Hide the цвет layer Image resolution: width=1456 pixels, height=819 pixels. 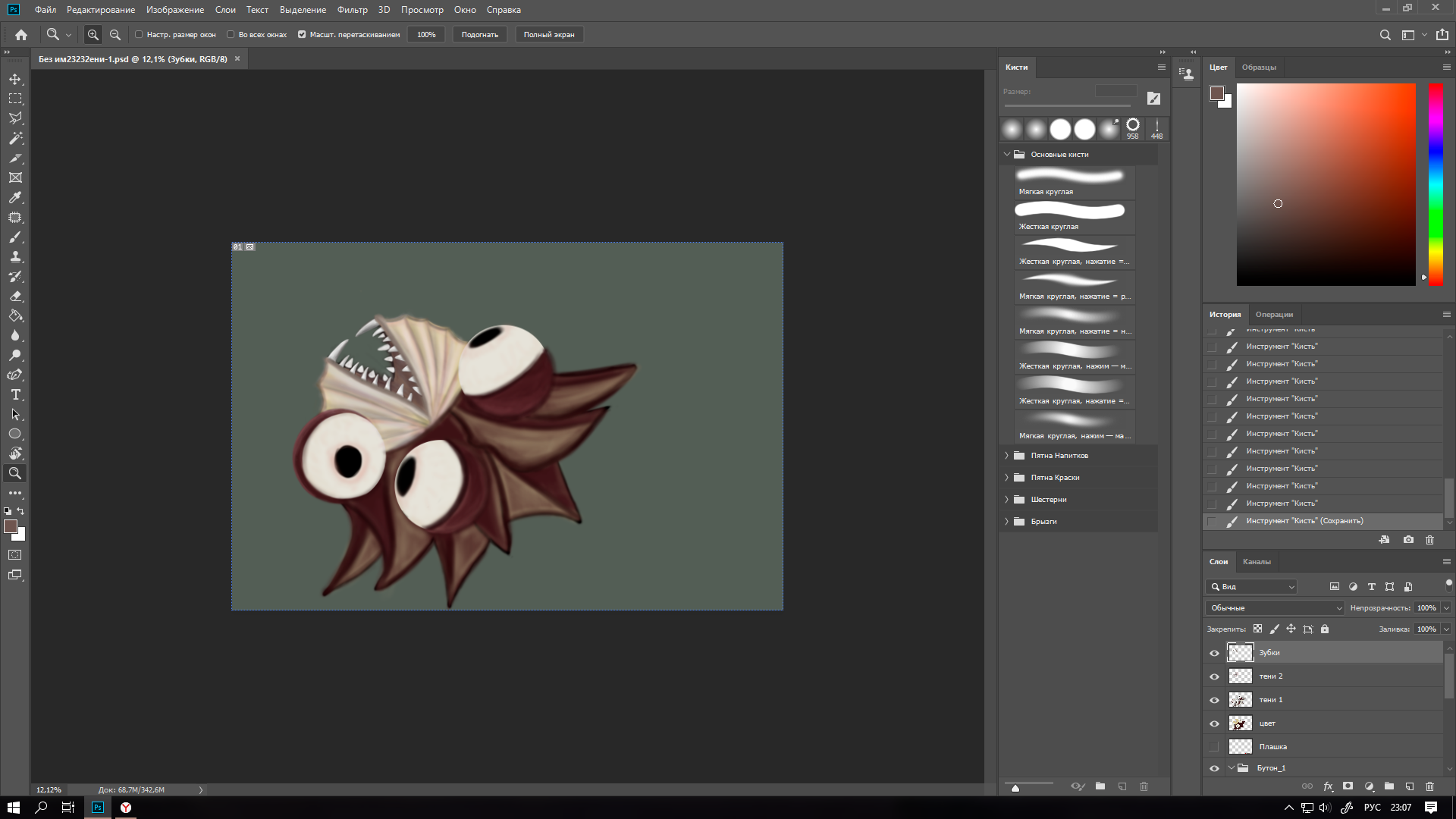pos(1214,723)
